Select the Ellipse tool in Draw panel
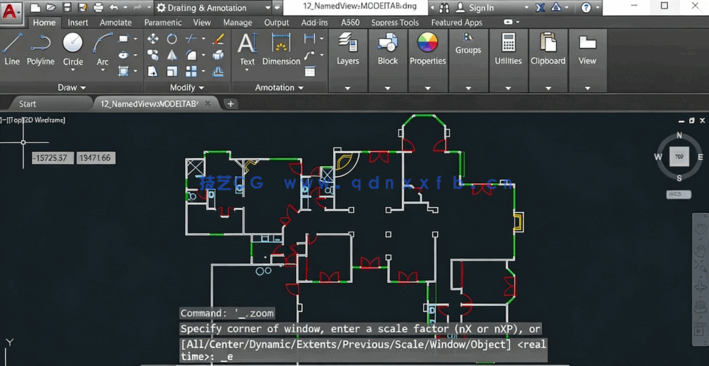Viewport: 709px width, 366px height. click(x=124, y=55)
